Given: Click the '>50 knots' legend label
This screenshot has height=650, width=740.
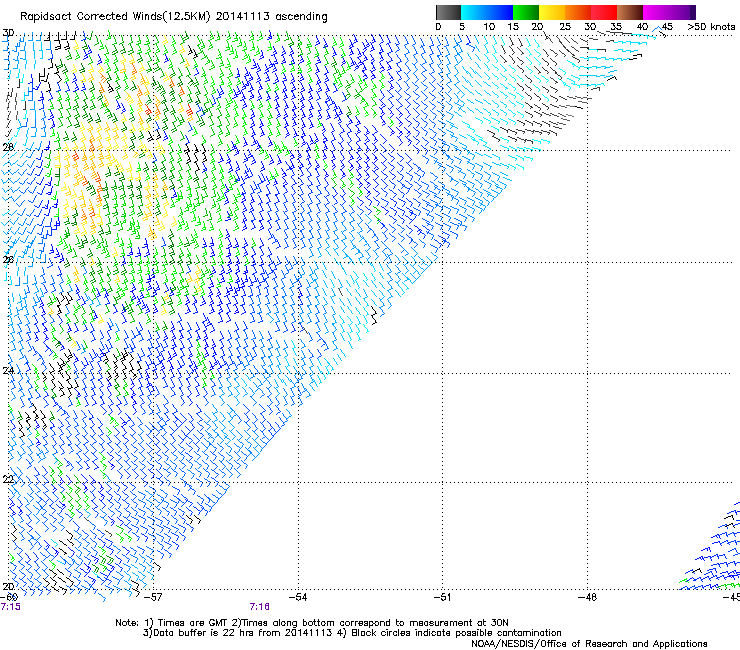Looking at the screenshot, I should pyautogui.click(x=711, y=27).
